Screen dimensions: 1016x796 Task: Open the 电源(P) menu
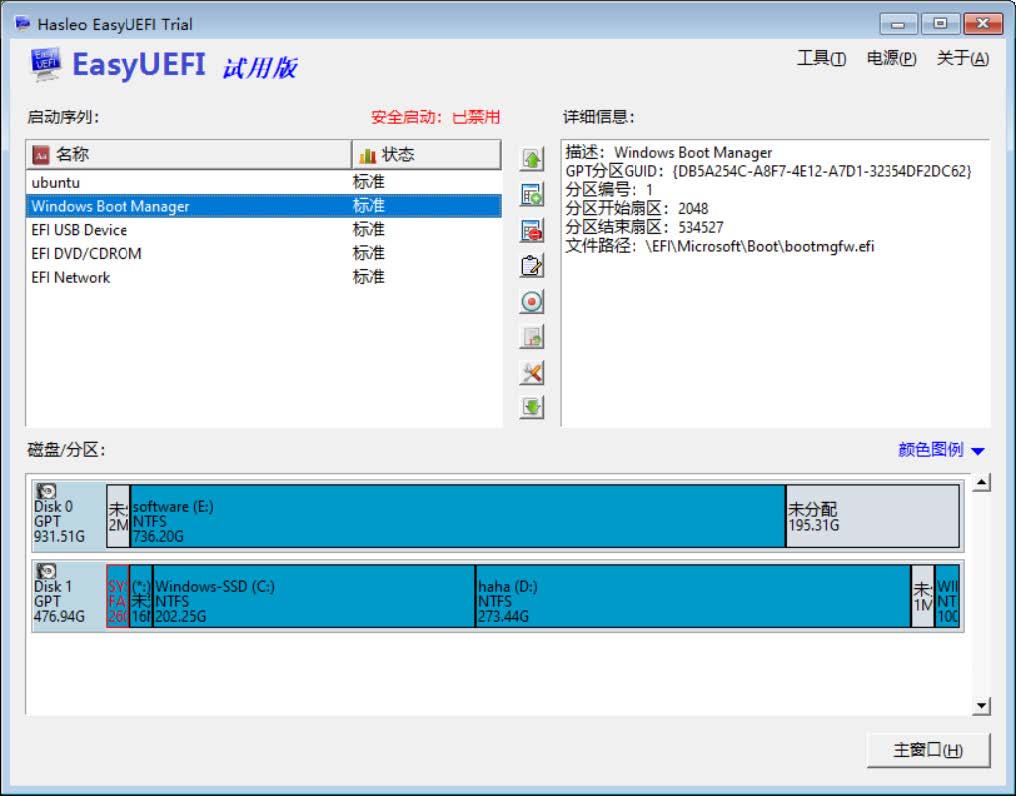point(891,58)
